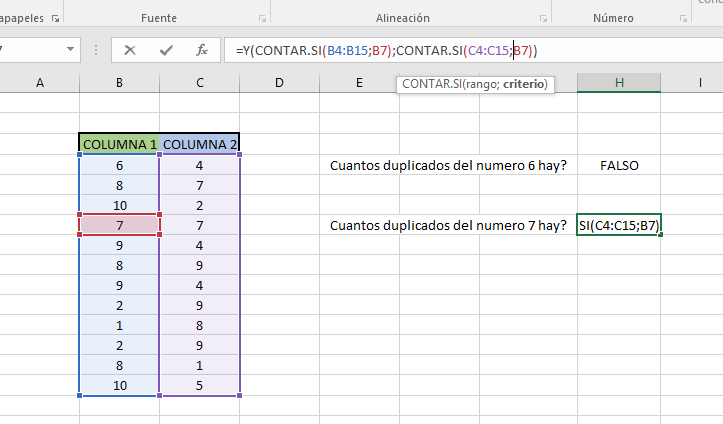Select column B header
Viewport: 723px width, 424px height.
(119, 83)
